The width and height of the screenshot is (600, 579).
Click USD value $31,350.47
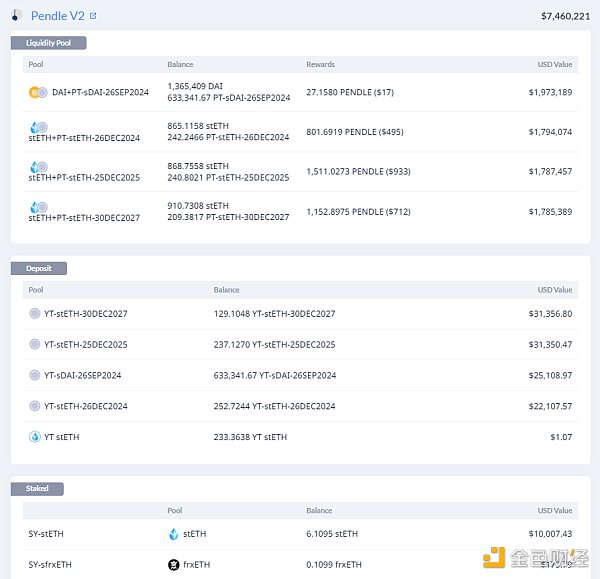(550, 345)
